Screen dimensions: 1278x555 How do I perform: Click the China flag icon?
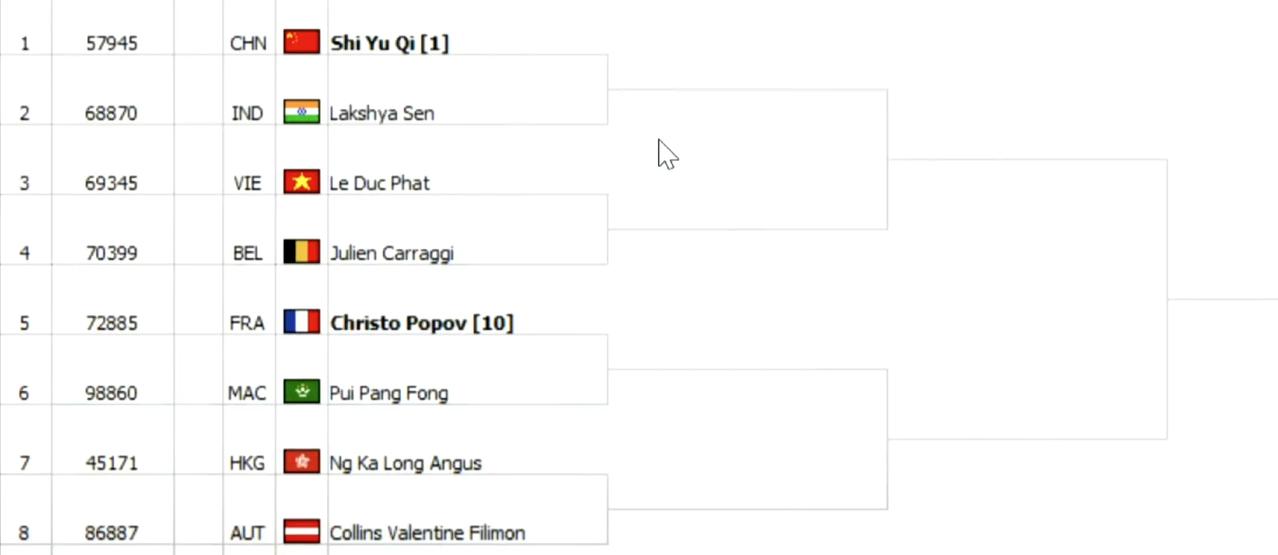301,42
